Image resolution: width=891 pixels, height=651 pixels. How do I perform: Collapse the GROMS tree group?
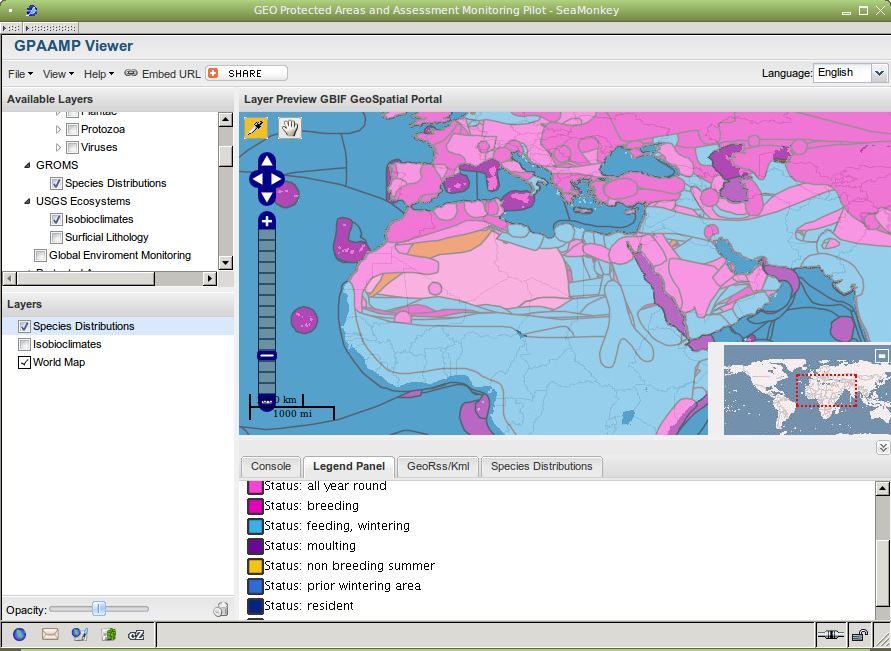(x=27, y=165)
